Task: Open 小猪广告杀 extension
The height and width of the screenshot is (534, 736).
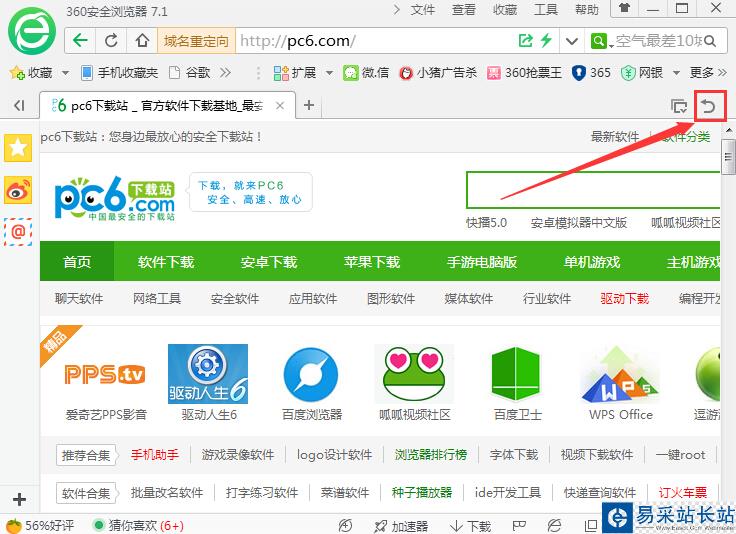Action: point(438,73)
